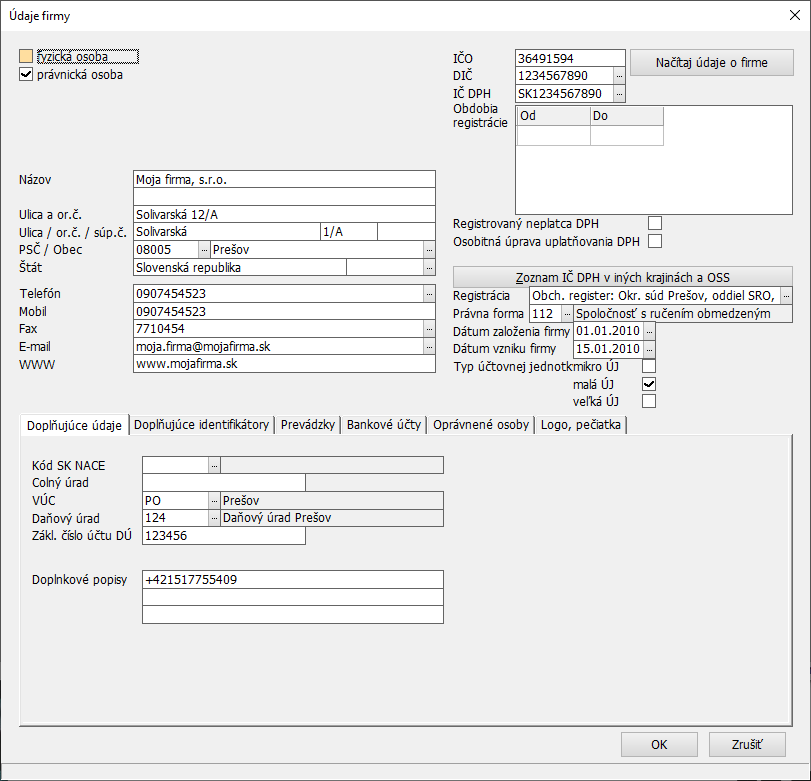Click ellipsis button next to E-mail field
Image resolution: width=811 pixels, height=781 pixels.
click(429, 347)
